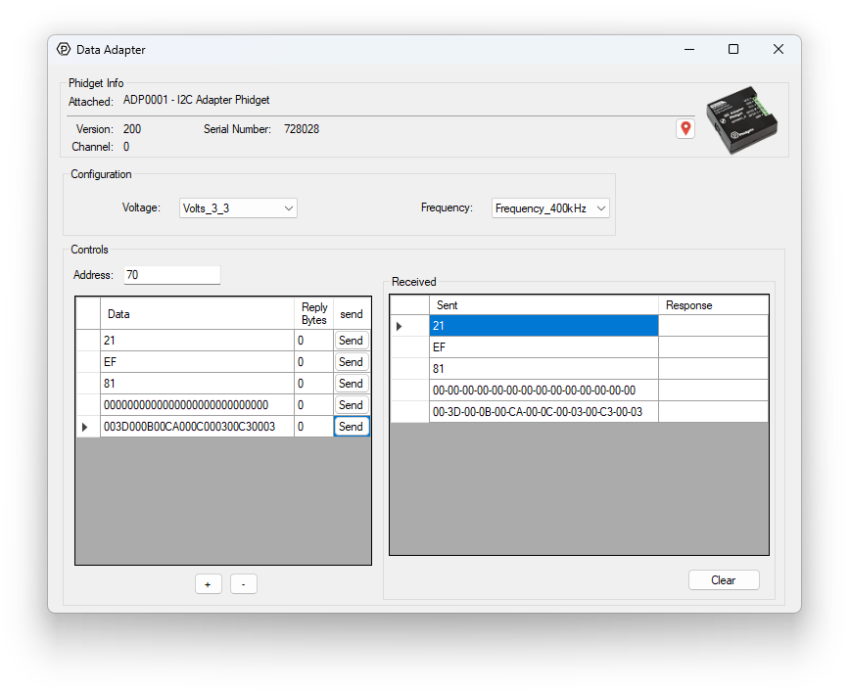This screenshot has height=690, width=850.
Task: Click the row selector arrow beside the 003D data row
Action: [86, 426]
